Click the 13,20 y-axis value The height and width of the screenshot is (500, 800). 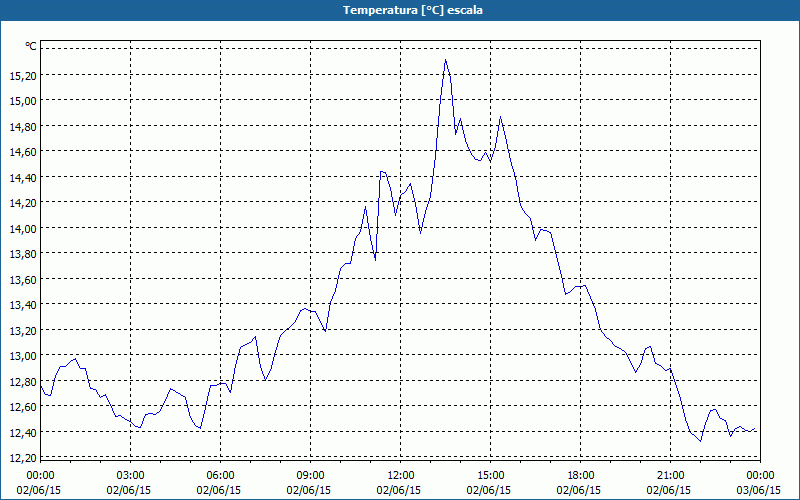coord(23,331)
